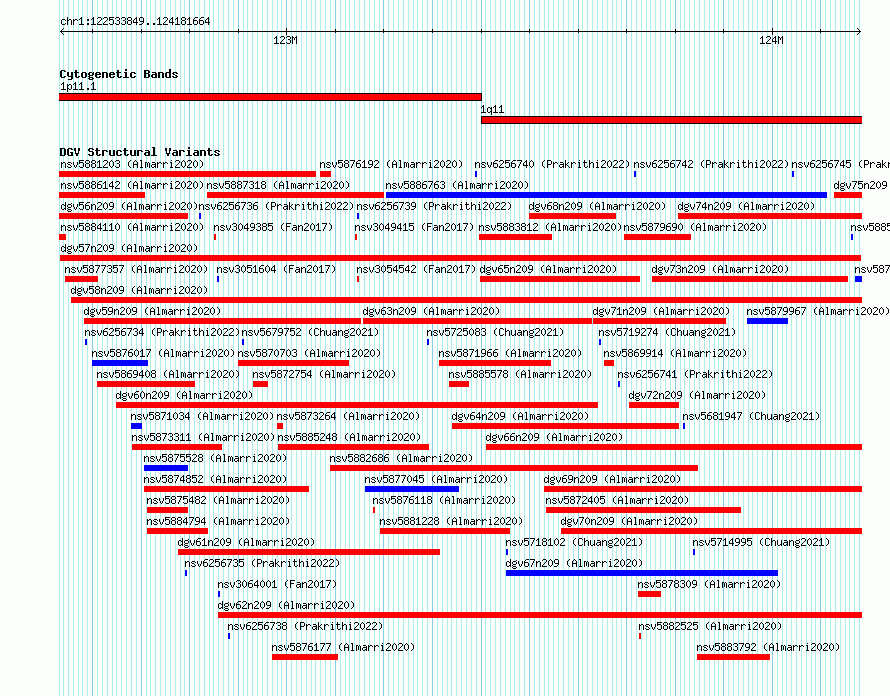Select nsv5870703 (Almarri2020) label
Image resolution: width=890 pixels, height=696 pixels.
click(x=309, y=353)
